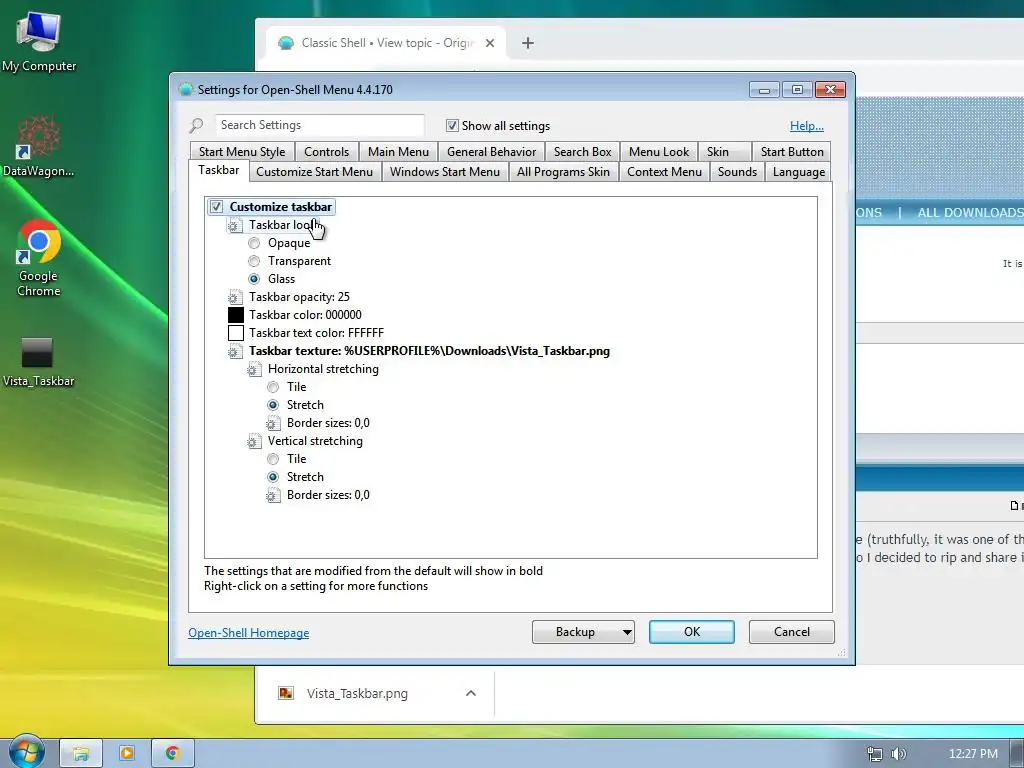Open the My Computer desktop icon

[39, 42]
